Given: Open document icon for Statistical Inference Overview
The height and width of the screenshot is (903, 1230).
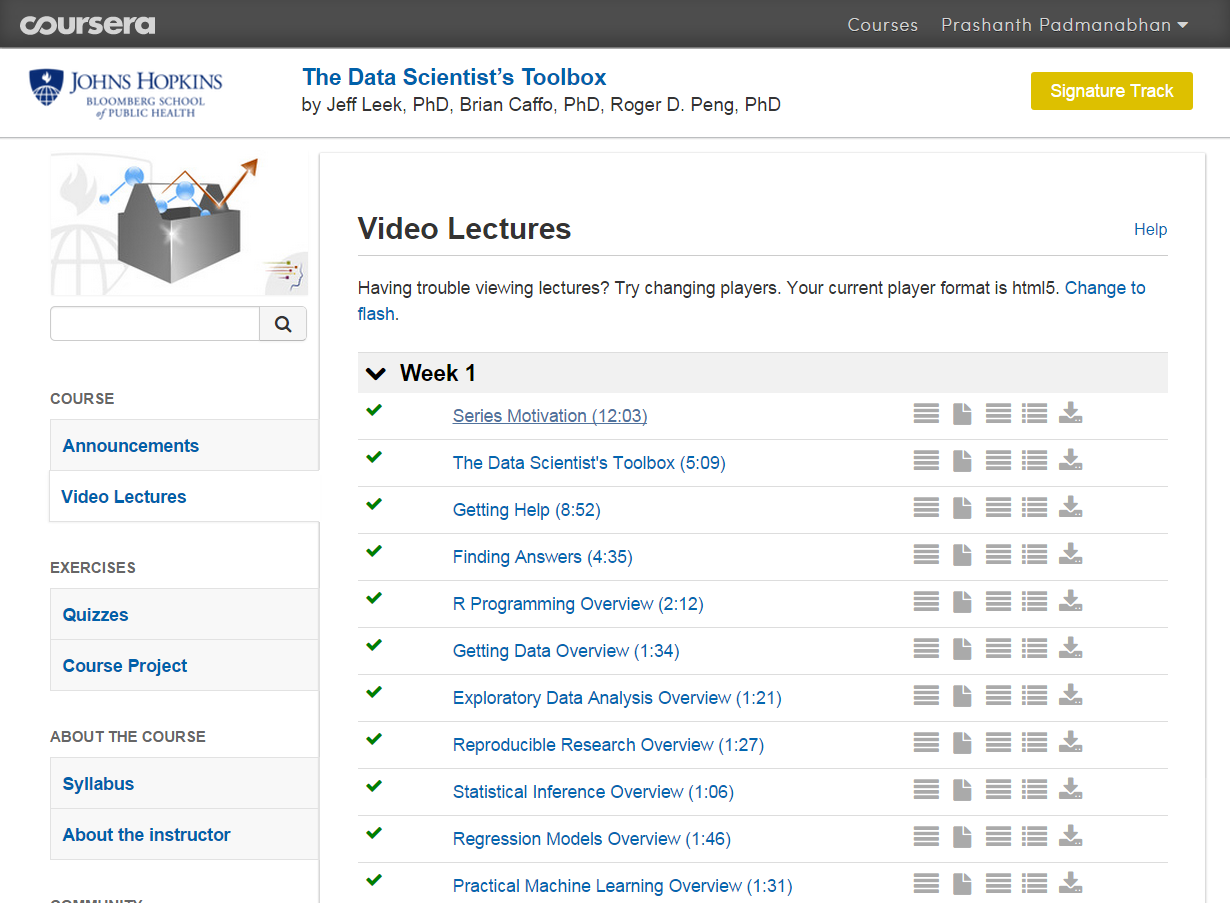Looking at the screenshot, I should click(x=962, y=789).
